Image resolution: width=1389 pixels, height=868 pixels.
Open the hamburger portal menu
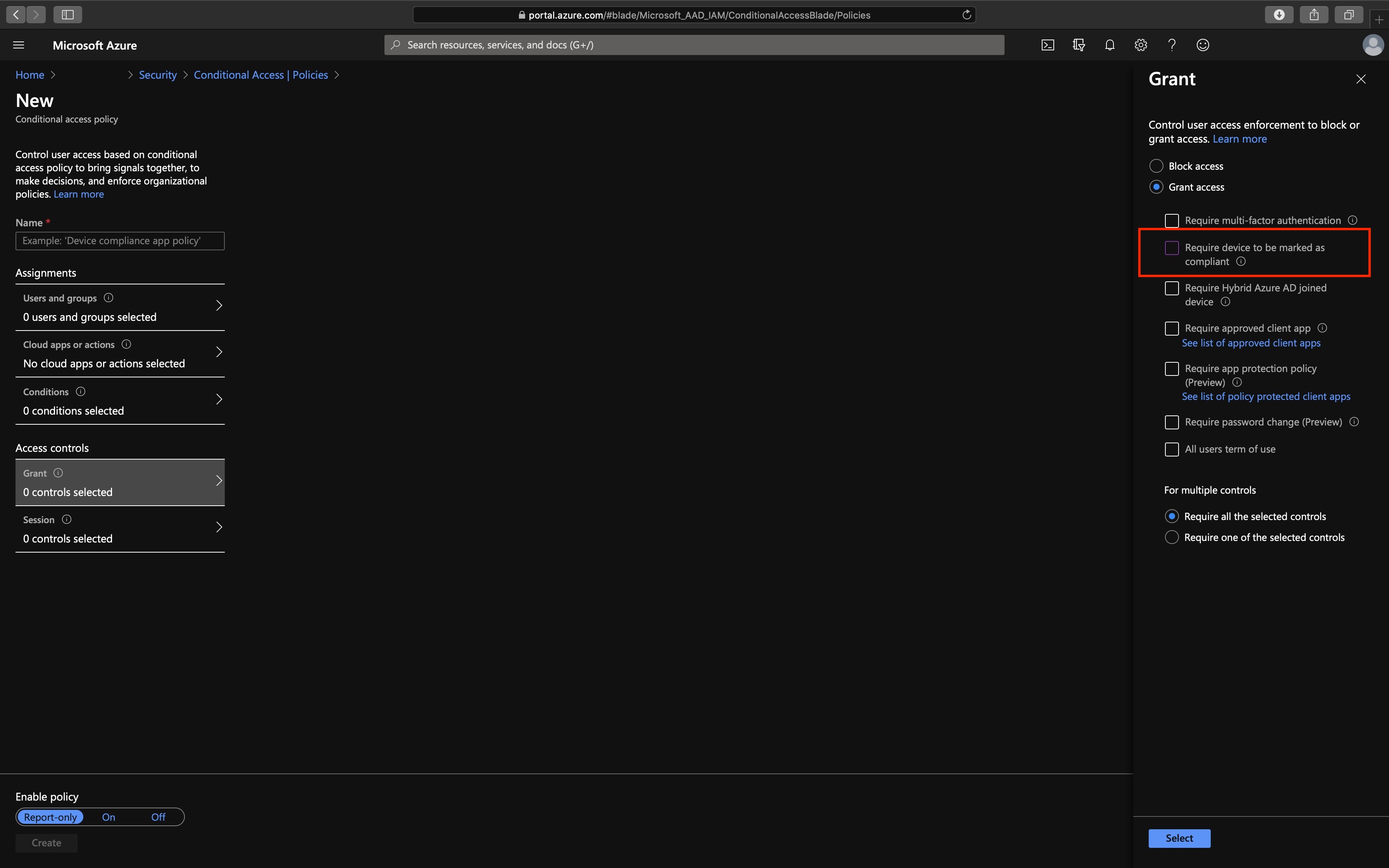tap(18, 45)
